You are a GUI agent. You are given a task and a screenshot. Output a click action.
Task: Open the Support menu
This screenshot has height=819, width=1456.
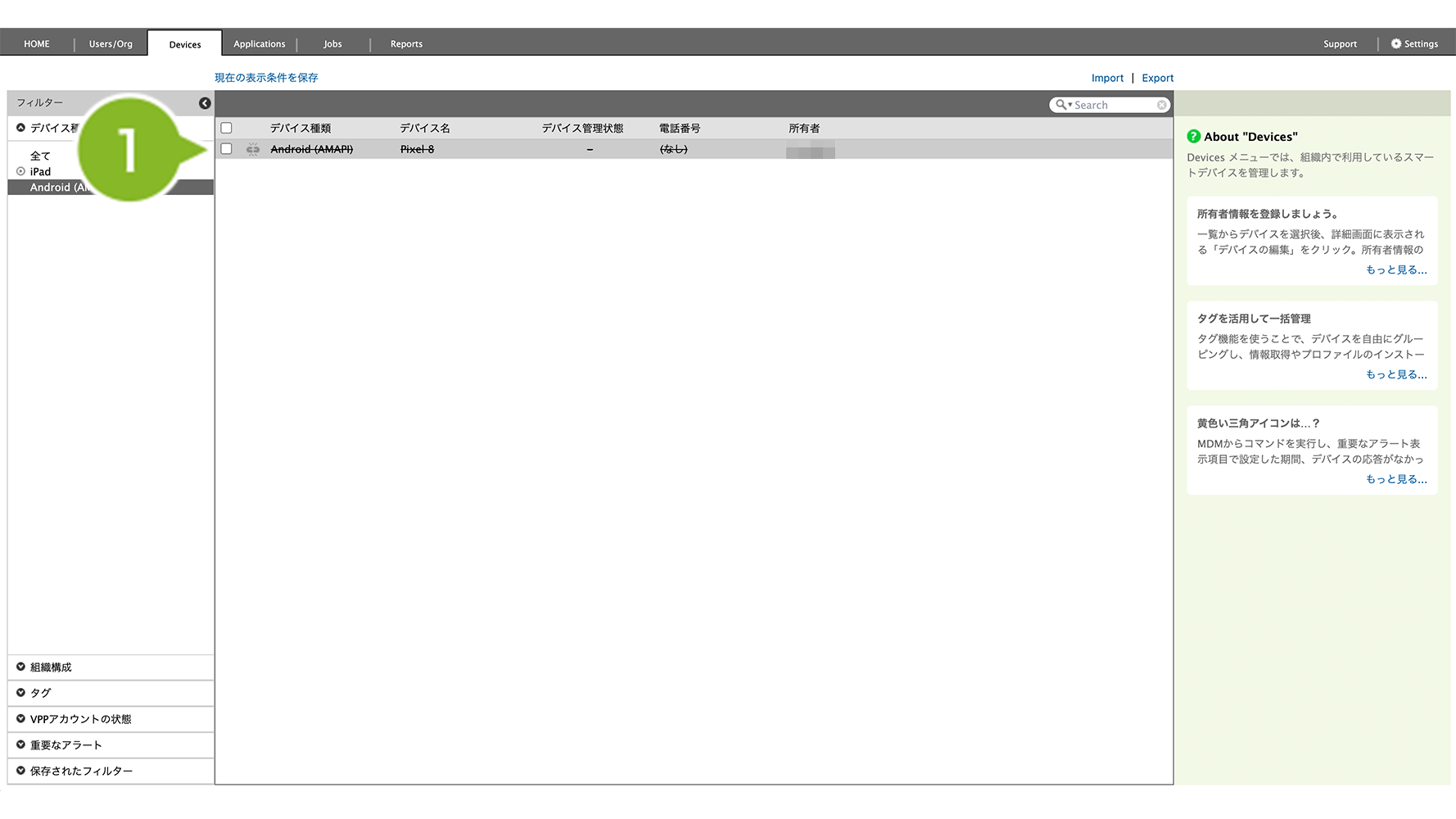tap(1340, 44)
